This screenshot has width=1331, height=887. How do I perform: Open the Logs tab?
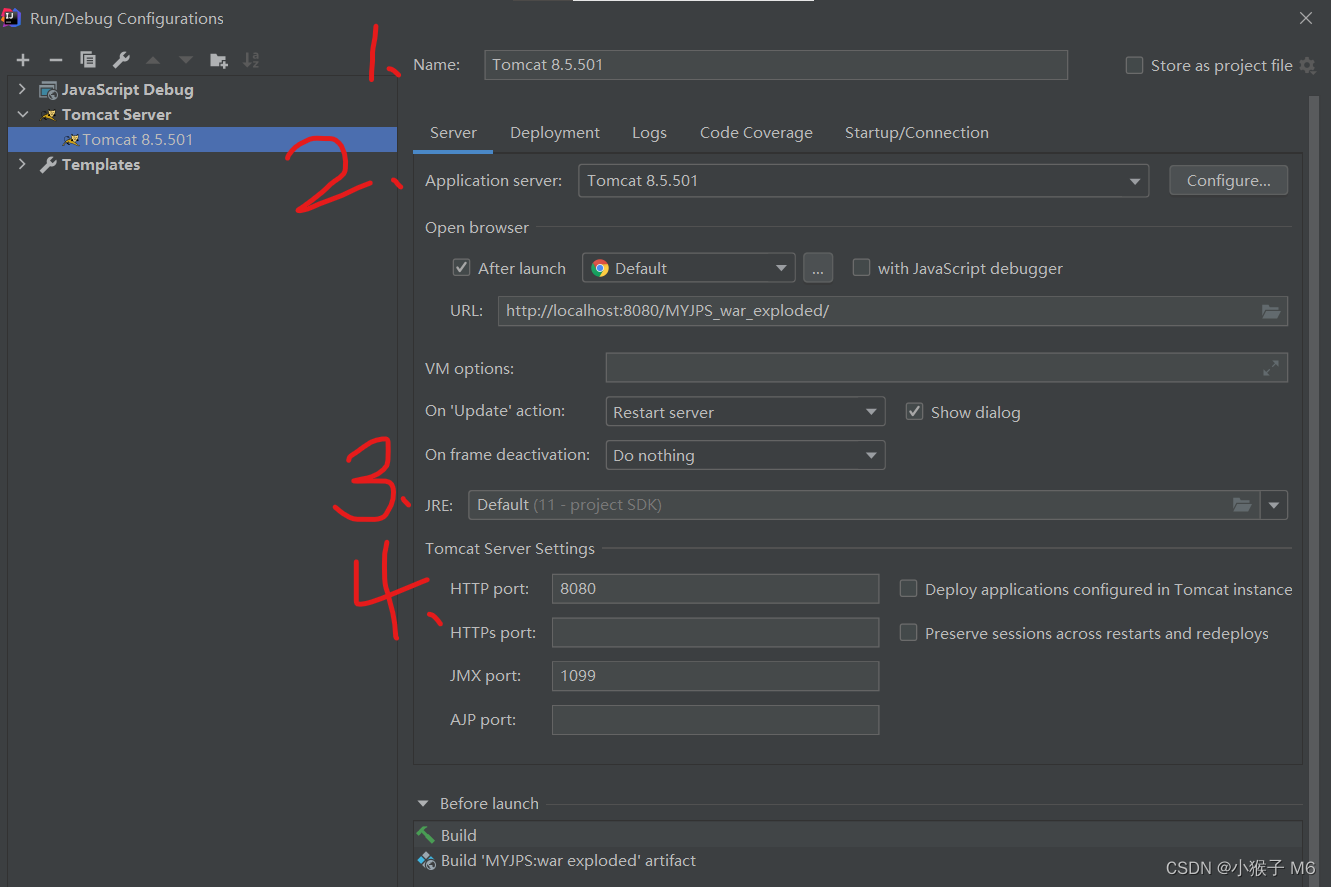pos(649,133)
